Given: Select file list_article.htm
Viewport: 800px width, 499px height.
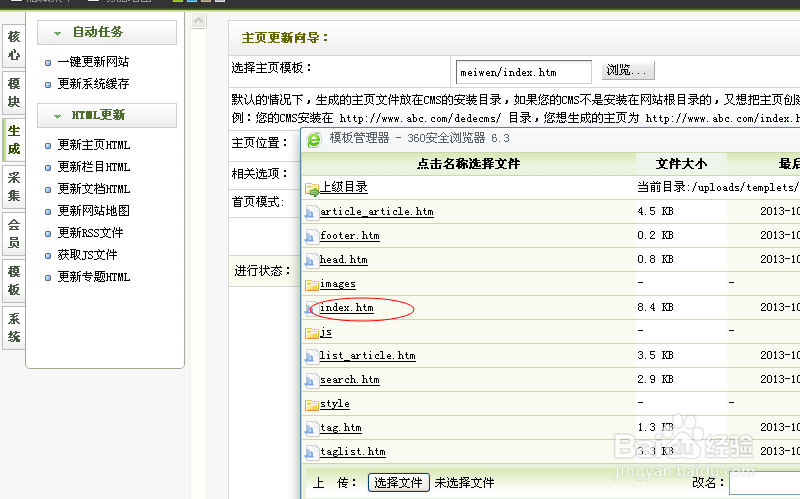Looking at the screenshot, I should 367,356.
